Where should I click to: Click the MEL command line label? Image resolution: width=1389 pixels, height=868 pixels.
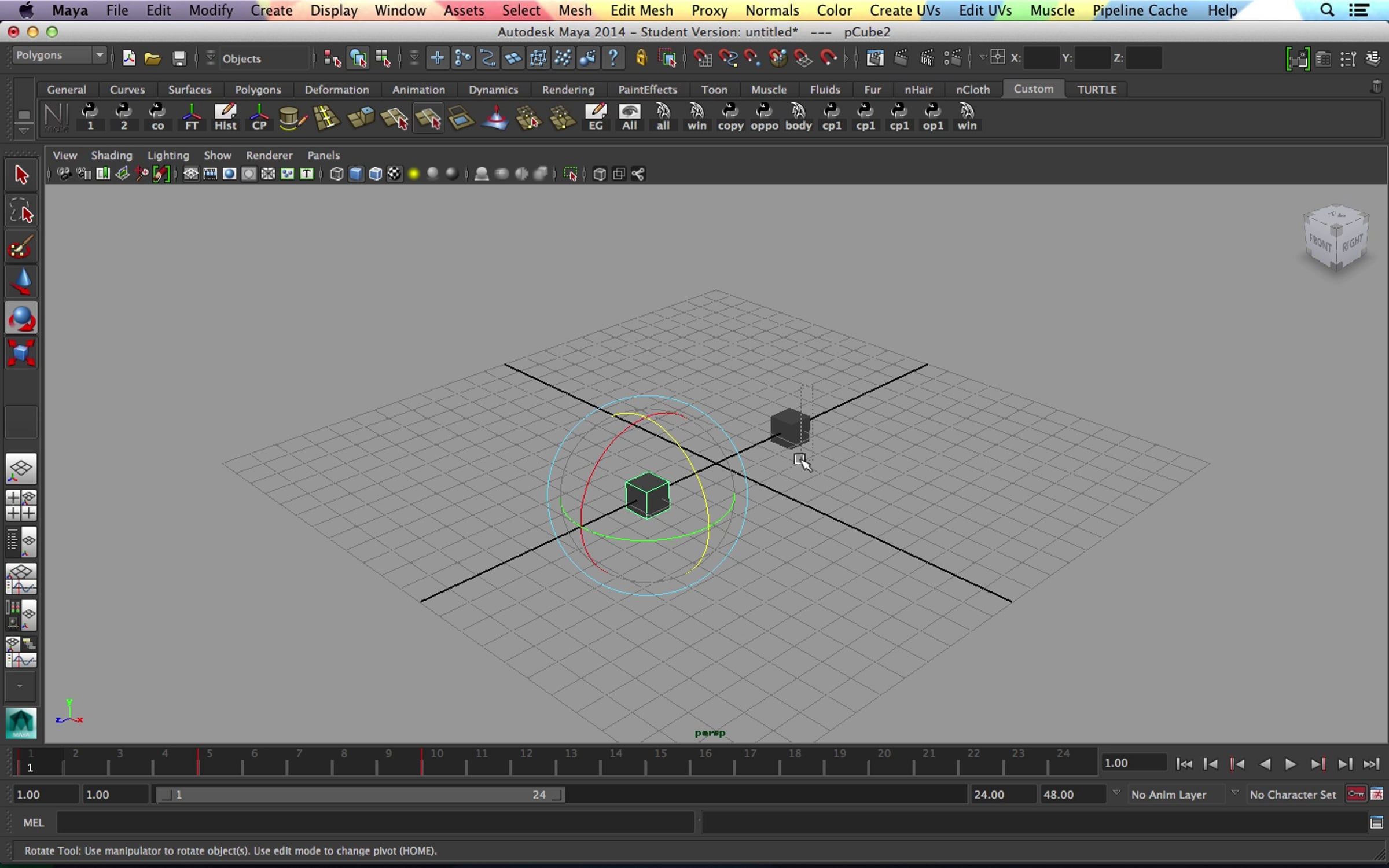pos(34,822)
